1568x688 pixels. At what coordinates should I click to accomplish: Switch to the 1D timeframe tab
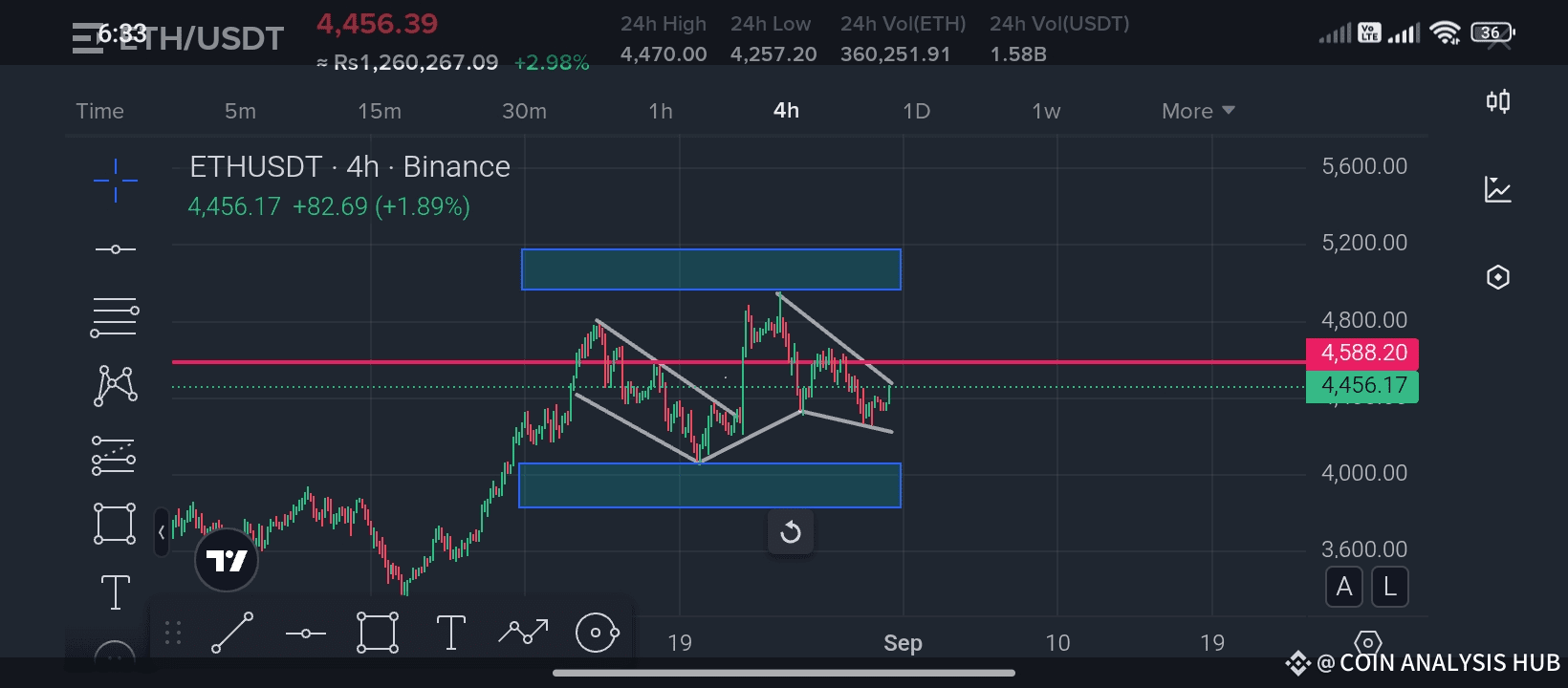pyautogui.click(x=916, y=111)
